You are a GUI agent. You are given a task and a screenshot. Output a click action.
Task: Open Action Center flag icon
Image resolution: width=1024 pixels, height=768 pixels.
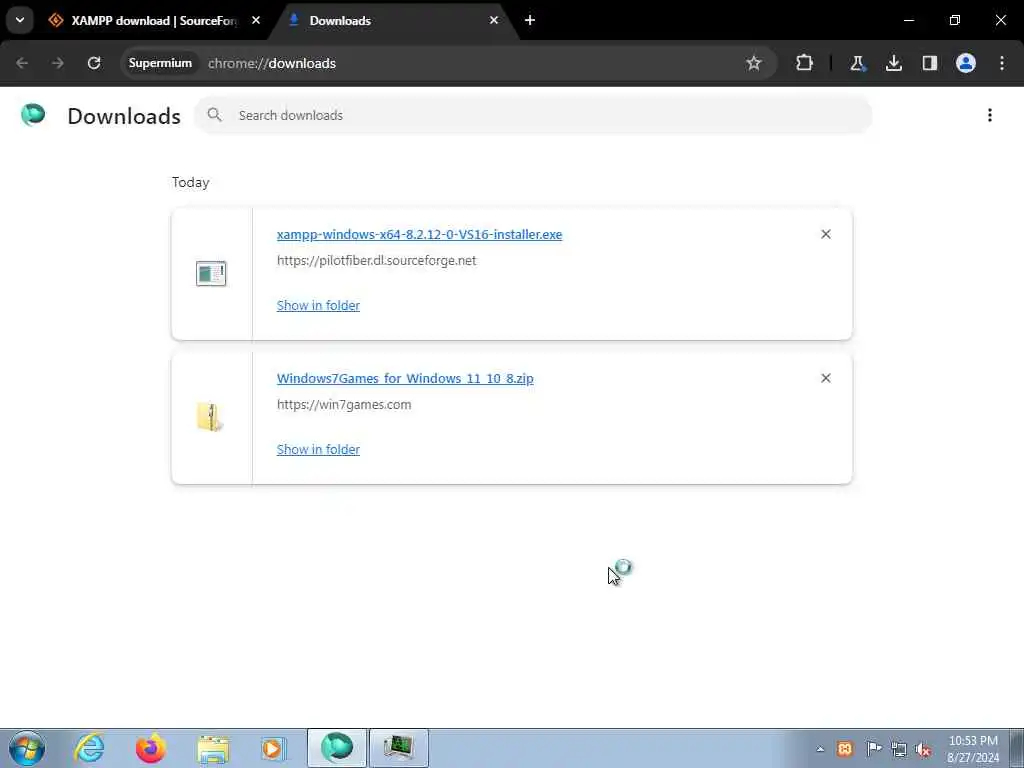(x=874, y=749)
